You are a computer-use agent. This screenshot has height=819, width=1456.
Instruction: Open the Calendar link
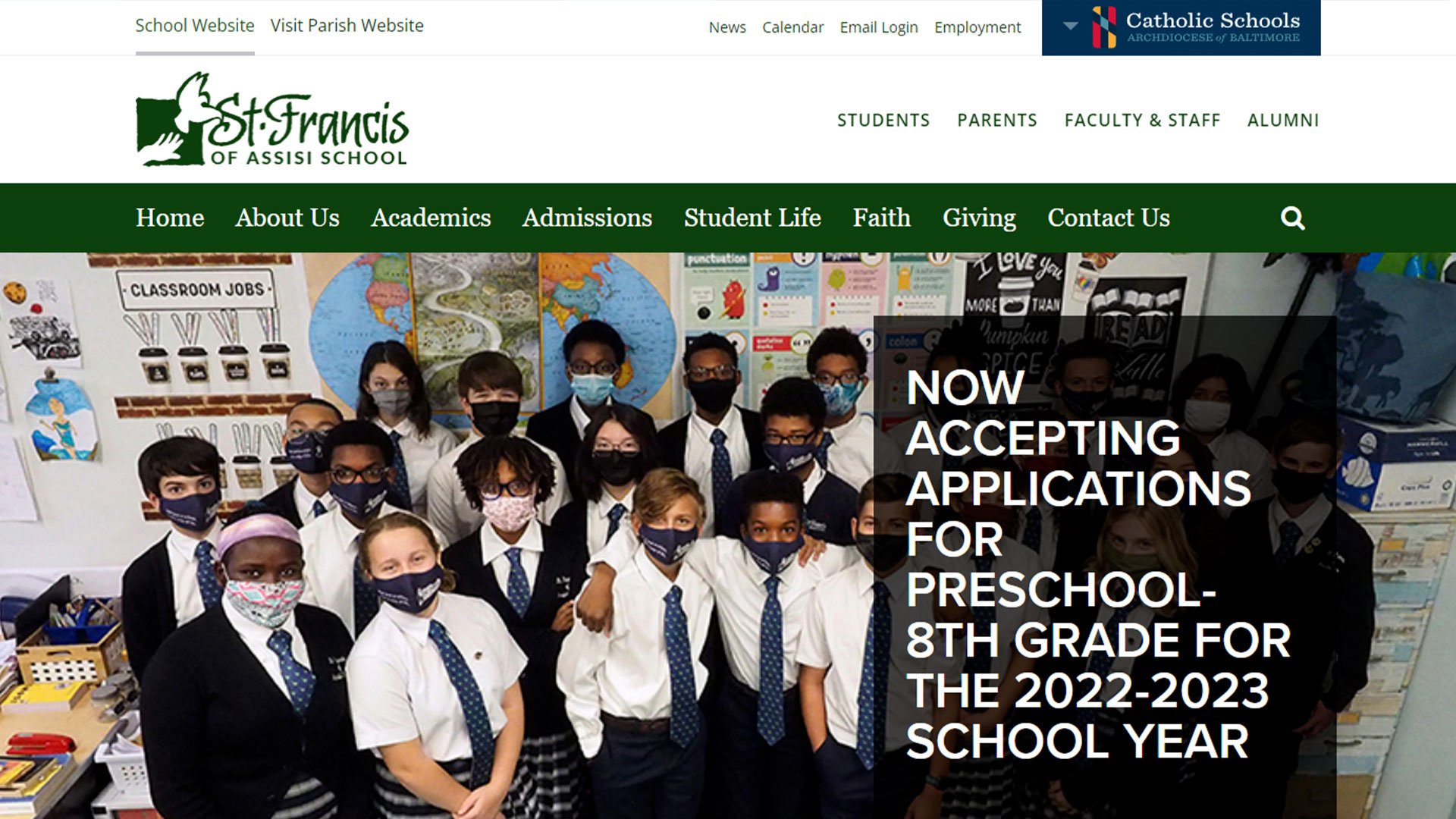click(792, 27)
